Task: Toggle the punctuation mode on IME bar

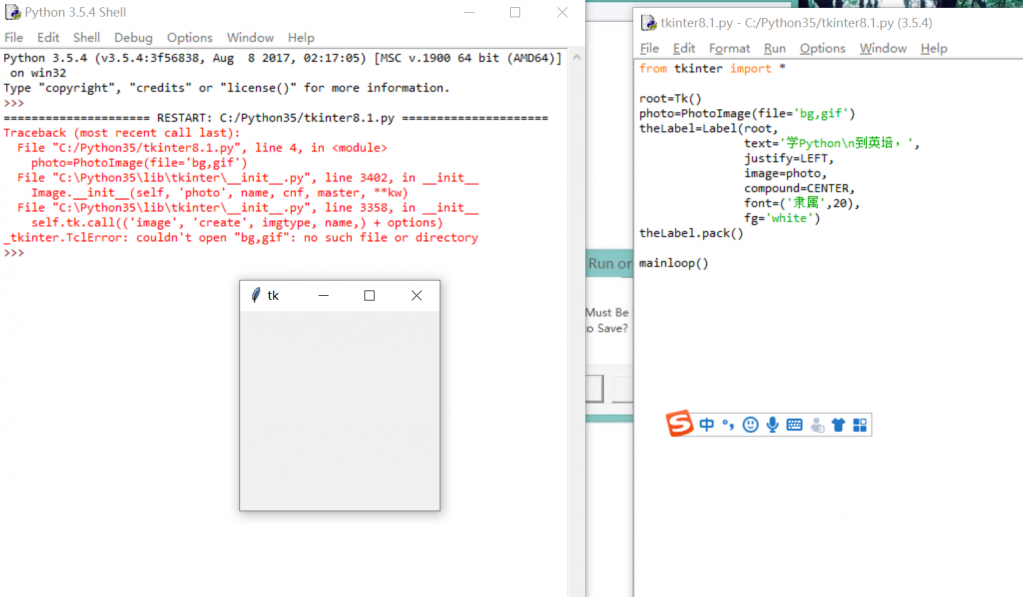Action: coord(728,425)
